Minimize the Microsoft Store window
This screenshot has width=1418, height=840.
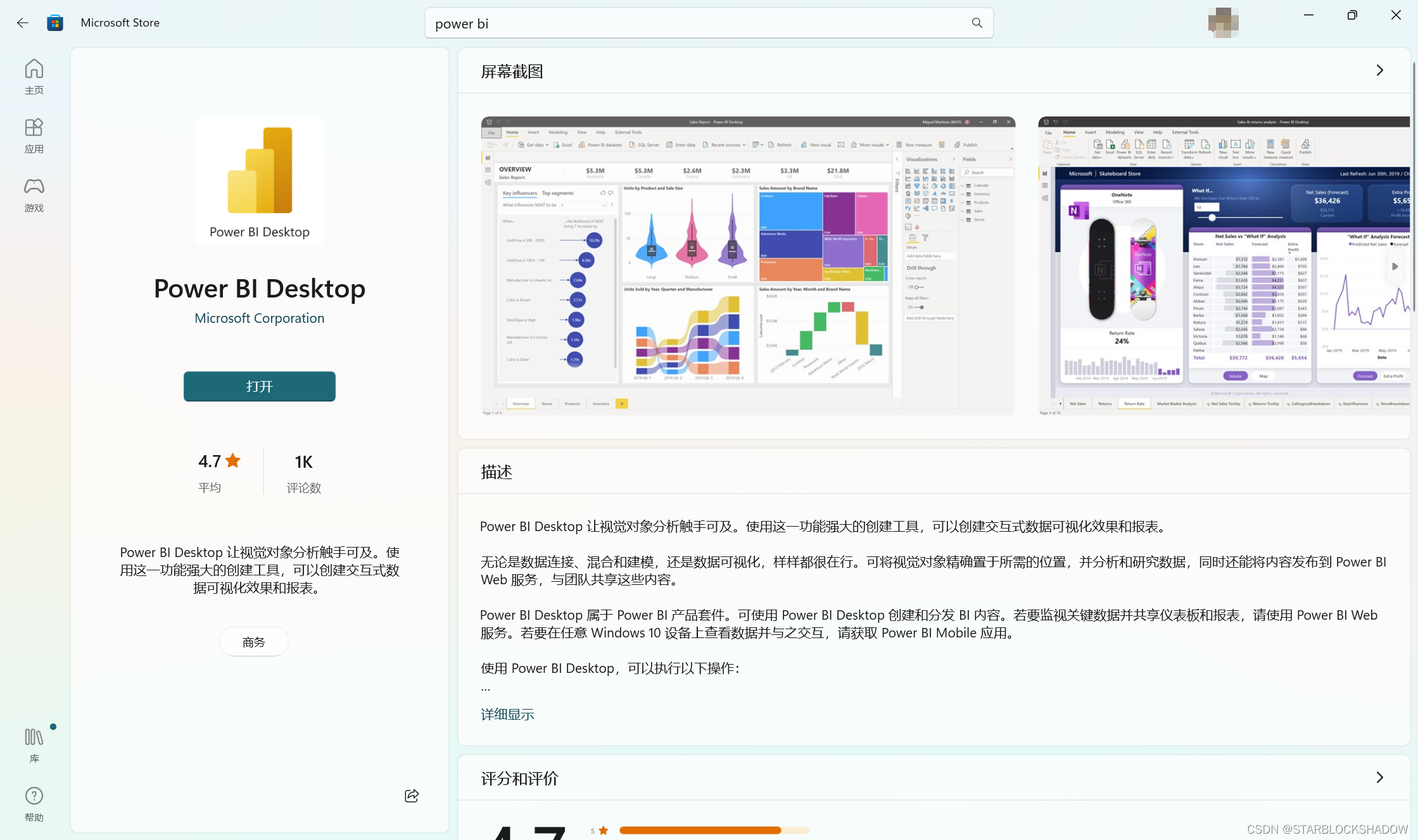click(1308, 15)
